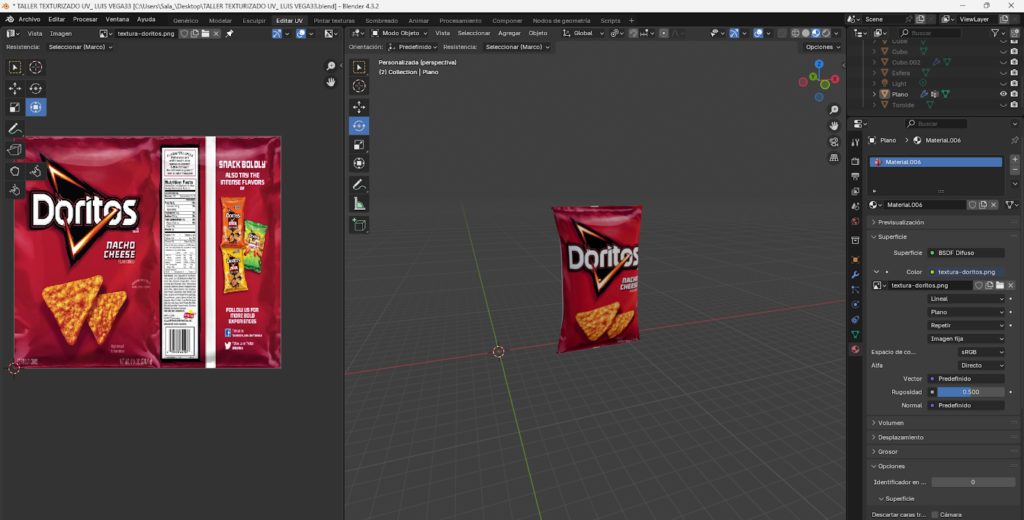Open the Imagen menu in UV editor
1024x520 pixels.
(61, 33)
